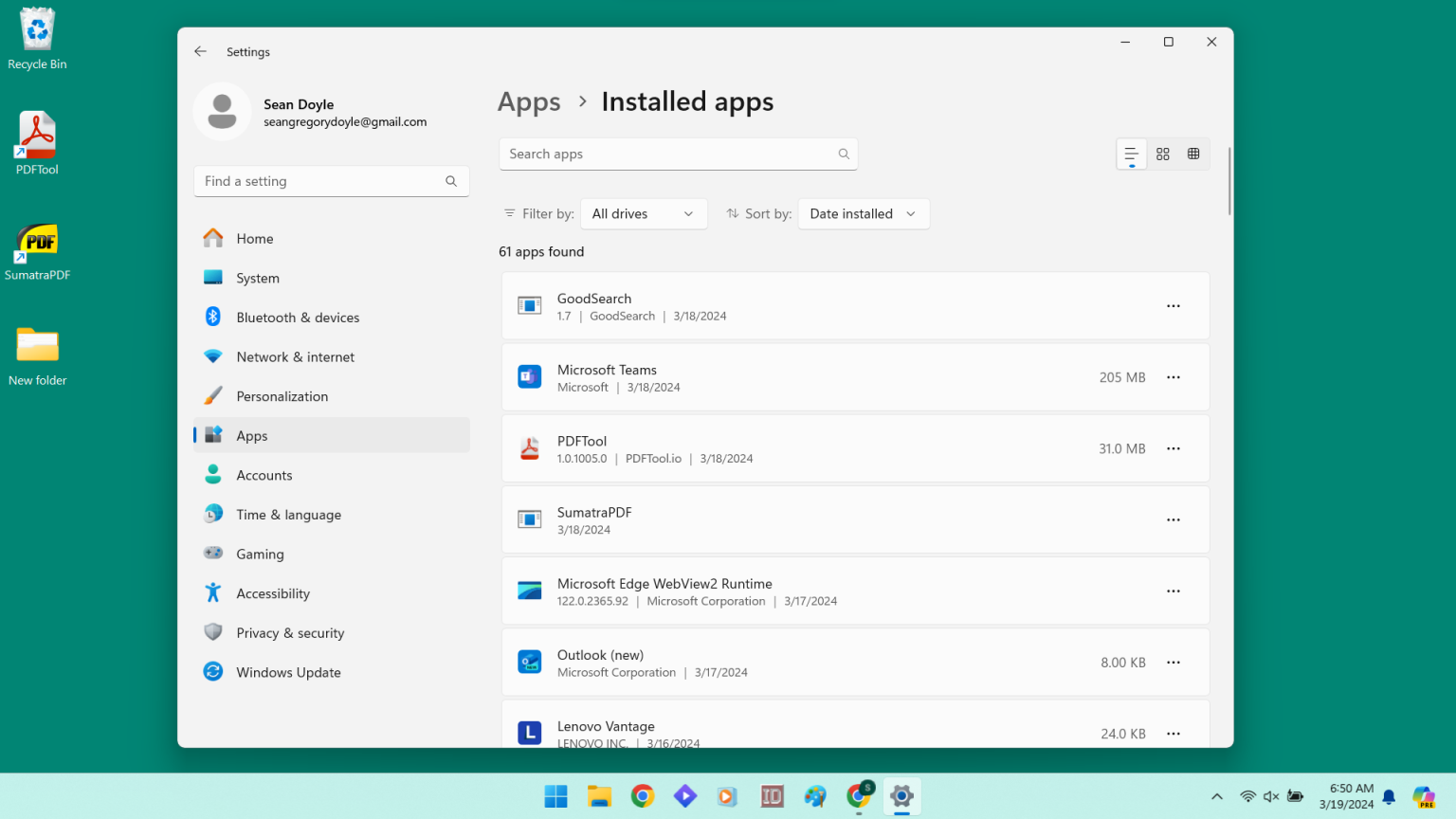Expand the Date installed sort dropdown

click(864, 214)
